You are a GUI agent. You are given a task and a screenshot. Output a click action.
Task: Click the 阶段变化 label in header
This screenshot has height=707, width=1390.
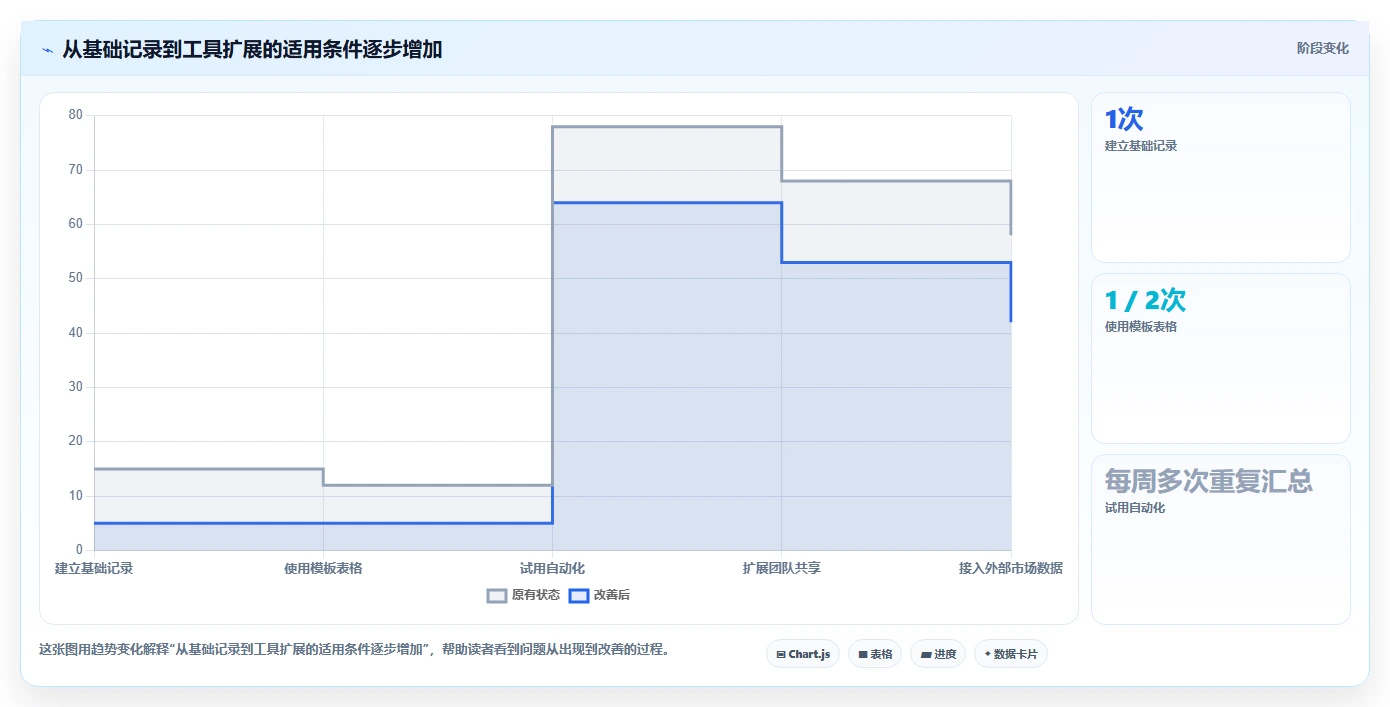coord(1323,48)
